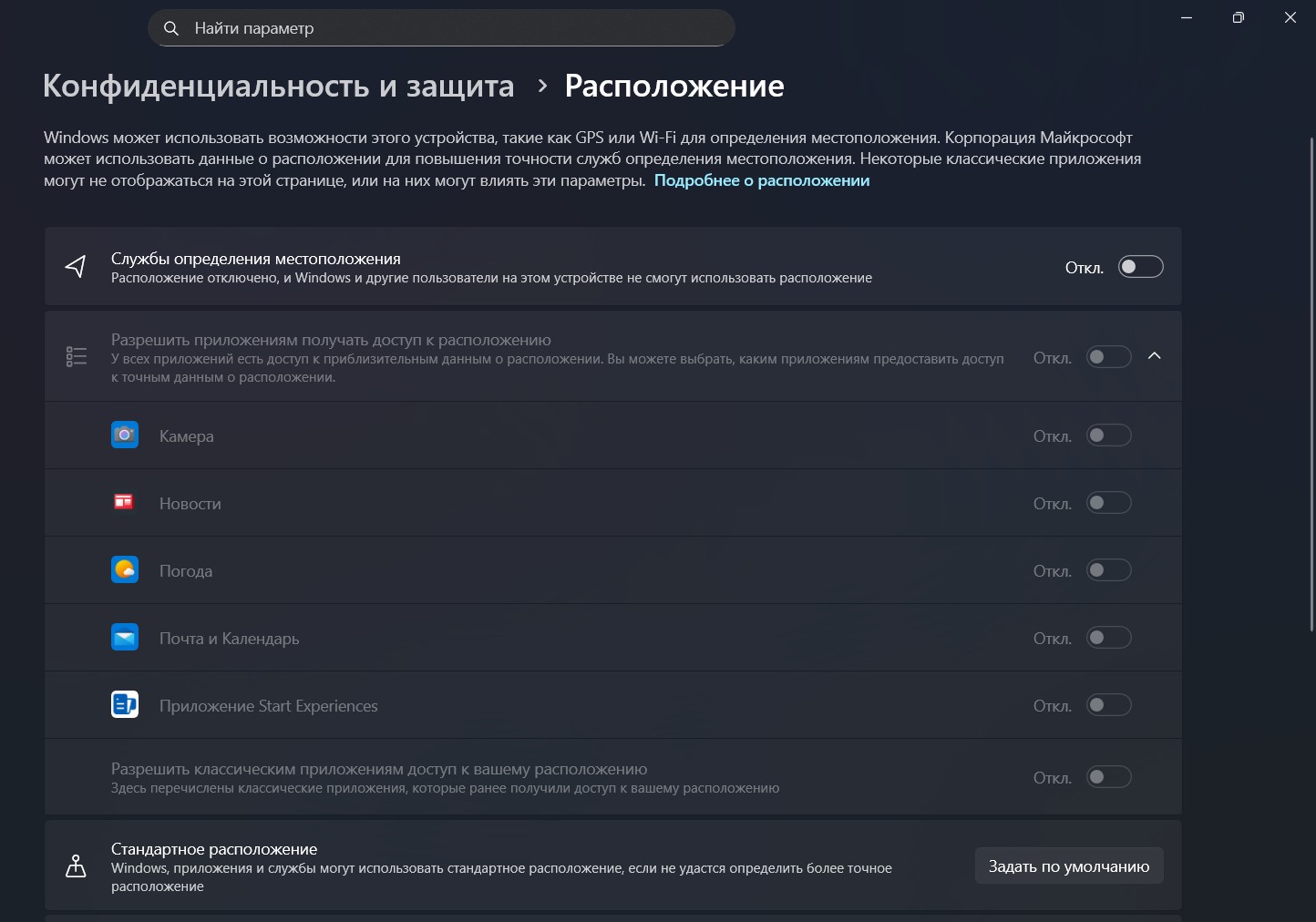Image resolution: width=1316 pixels, height=922 pixels.
Task: Click the app list icon
Action: tap(77, 357)
